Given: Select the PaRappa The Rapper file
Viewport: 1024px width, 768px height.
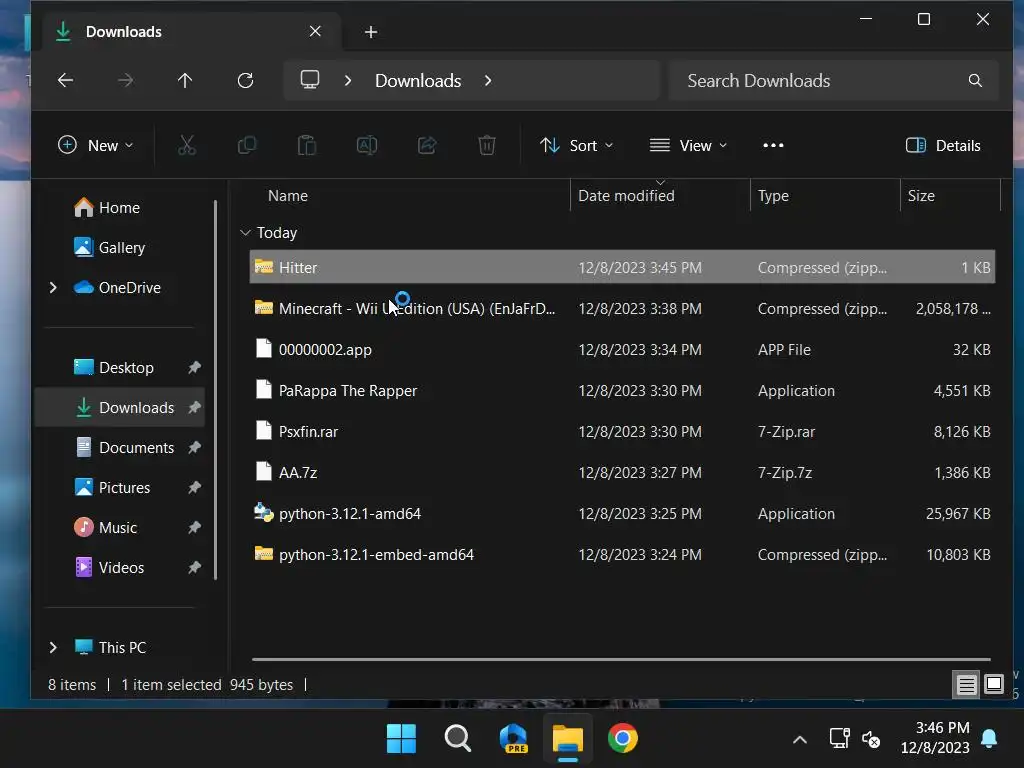Looking at the screenshot, I should 622,391.
